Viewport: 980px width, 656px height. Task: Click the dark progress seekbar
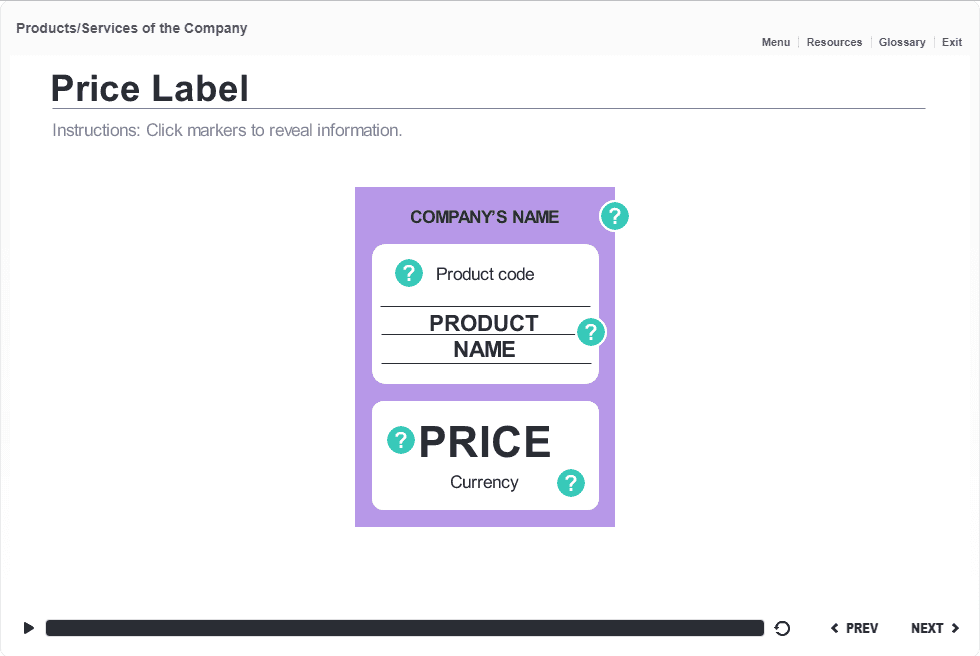point(405,628)
